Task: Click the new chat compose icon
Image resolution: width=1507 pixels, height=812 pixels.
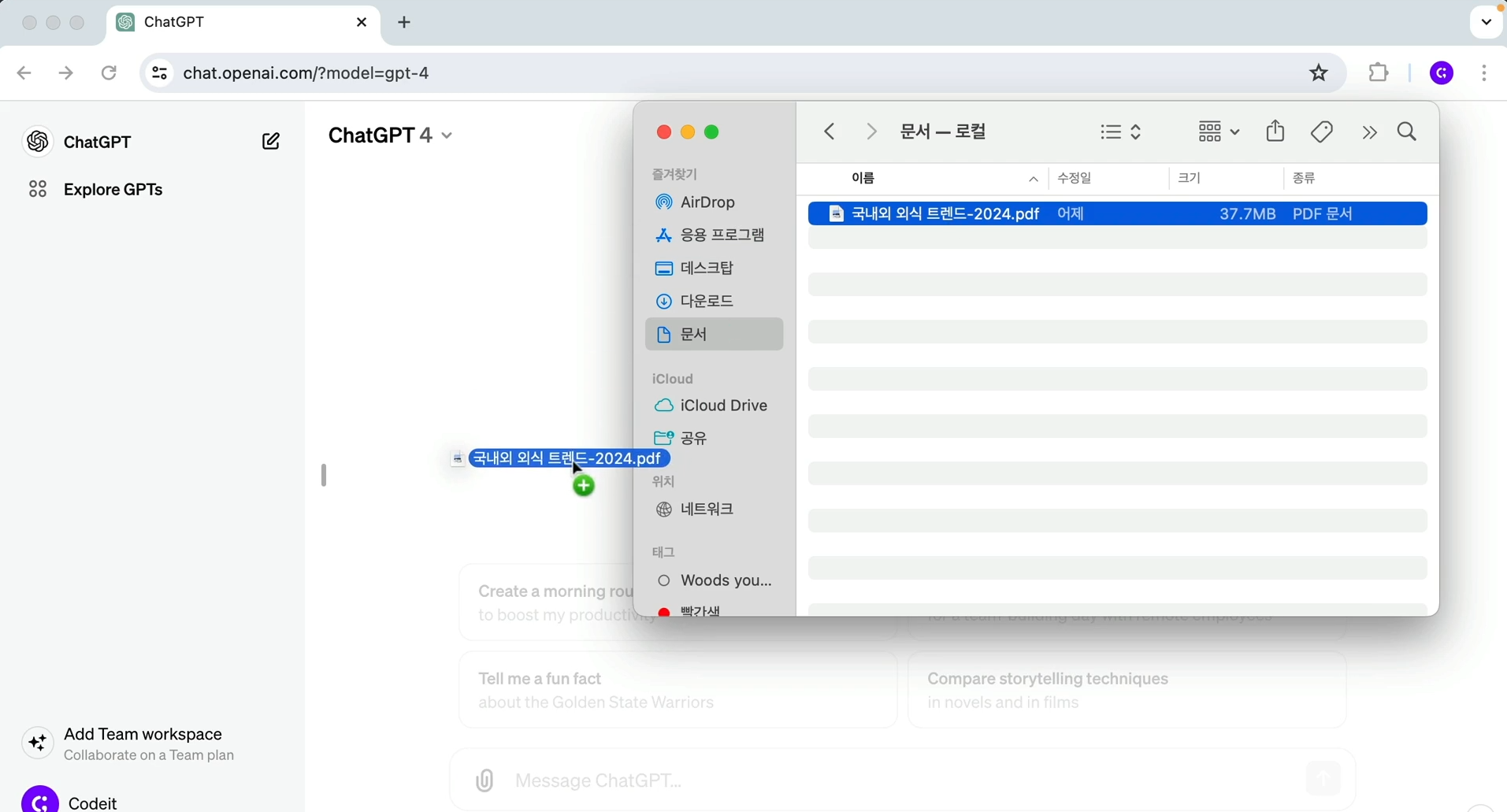Action: coord(270,142)
